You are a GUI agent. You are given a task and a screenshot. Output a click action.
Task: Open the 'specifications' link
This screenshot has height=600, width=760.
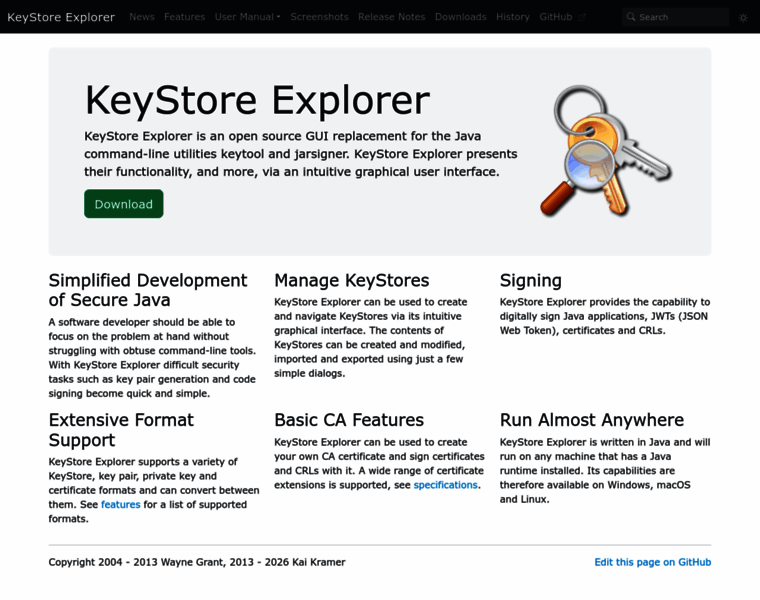(x=445, y=485)
